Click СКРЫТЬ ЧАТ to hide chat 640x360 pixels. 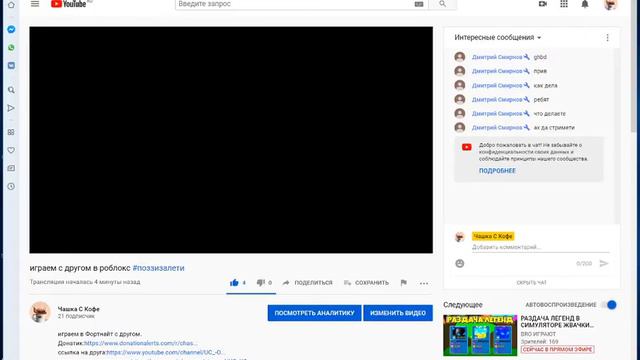tap(531, 282)
